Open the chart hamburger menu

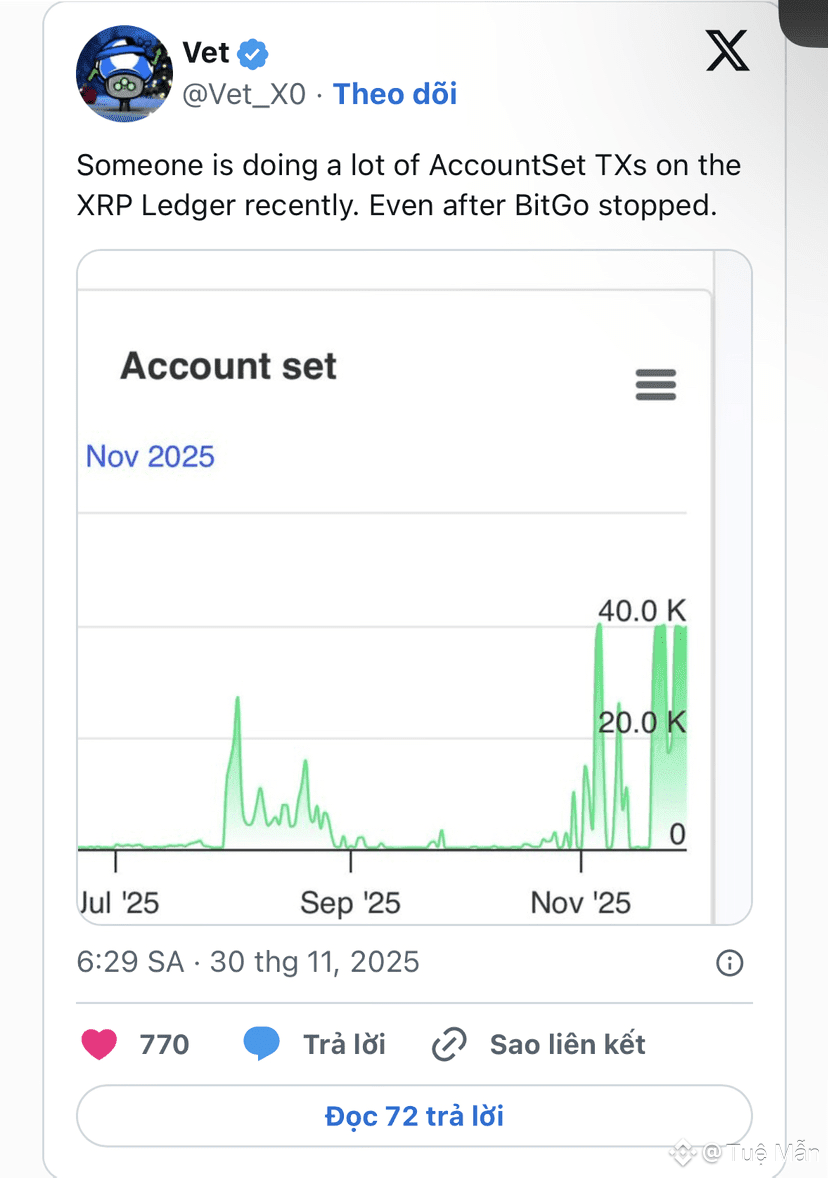click(656, 384)
